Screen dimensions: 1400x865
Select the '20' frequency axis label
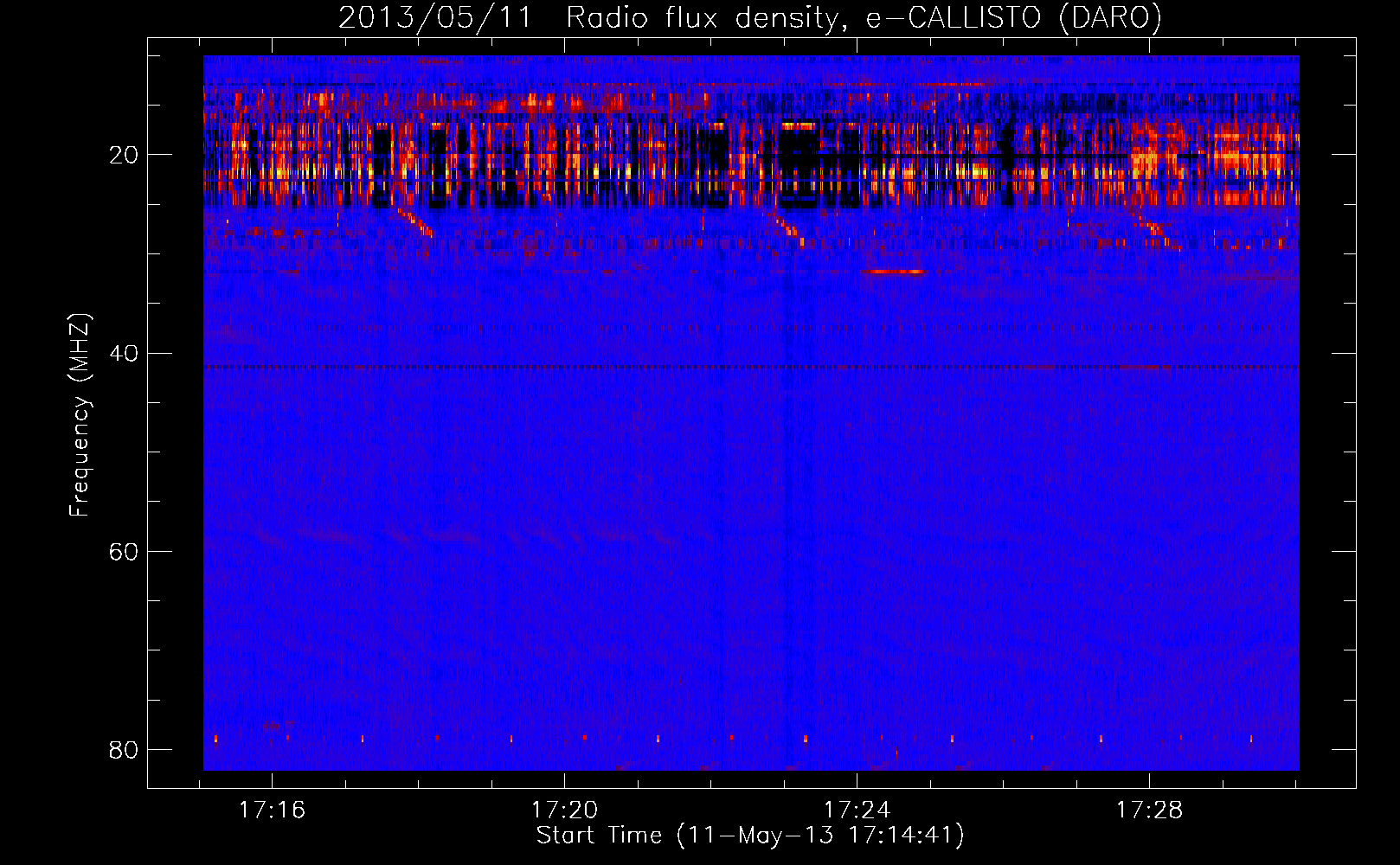pyautogui.click(x=124, y=155)
